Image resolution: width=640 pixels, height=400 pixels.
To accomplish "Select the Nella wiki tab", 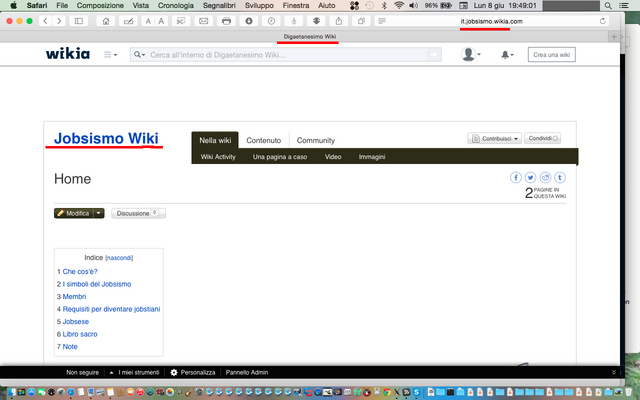I will pyautogui.click(x=215, y=140).
